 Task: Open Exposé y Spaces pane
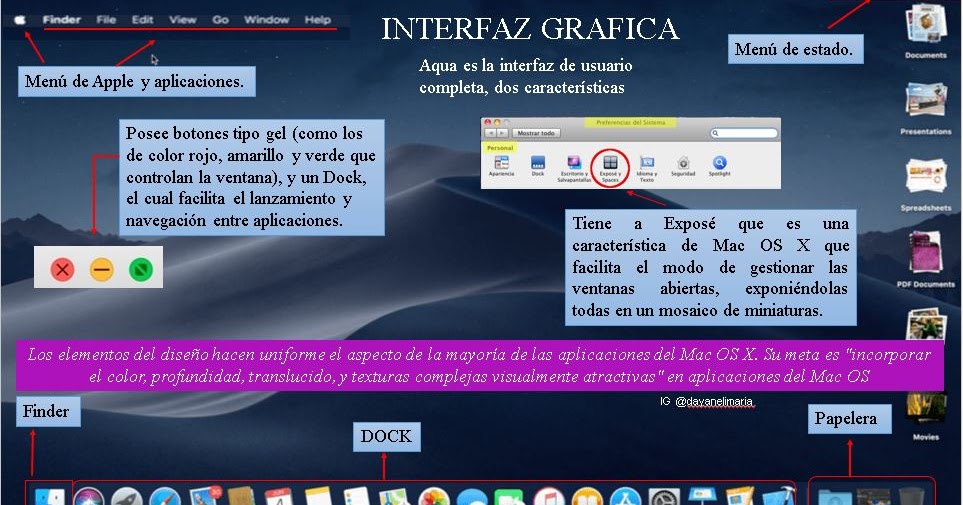click(x=610, y=168)
